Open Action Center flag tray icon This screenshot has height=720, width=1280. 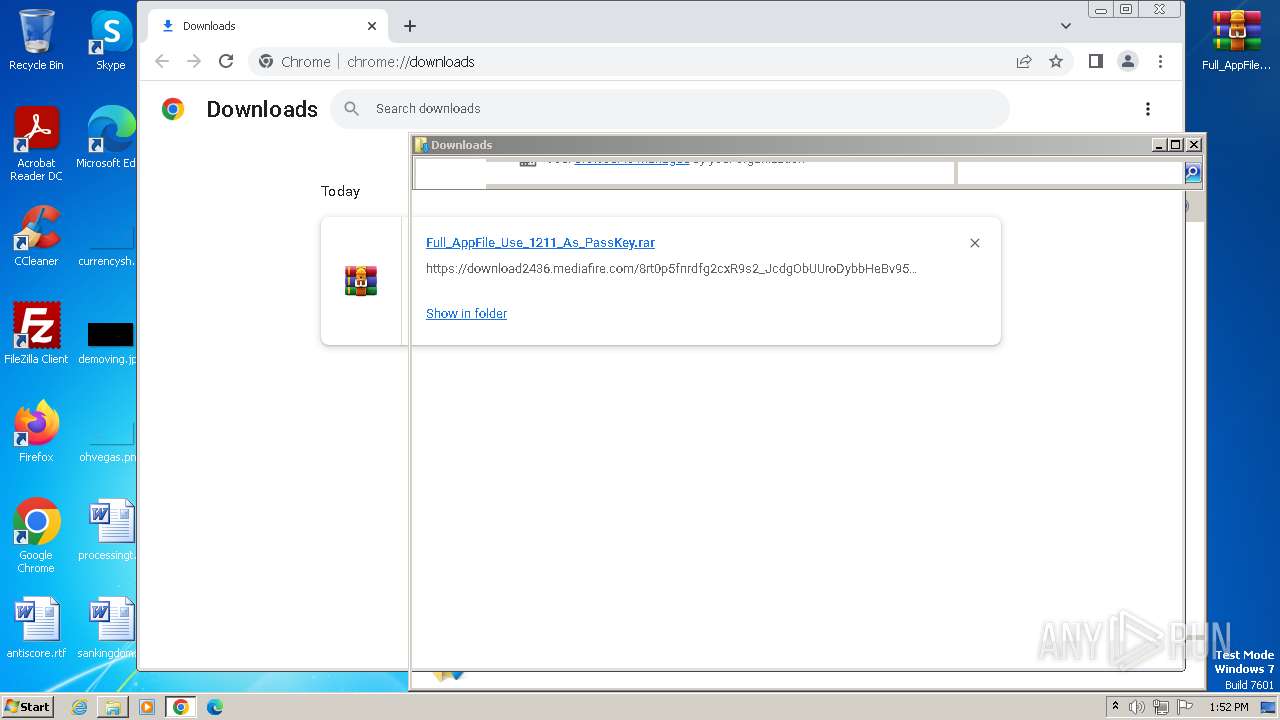click(x=1185, y=707)
